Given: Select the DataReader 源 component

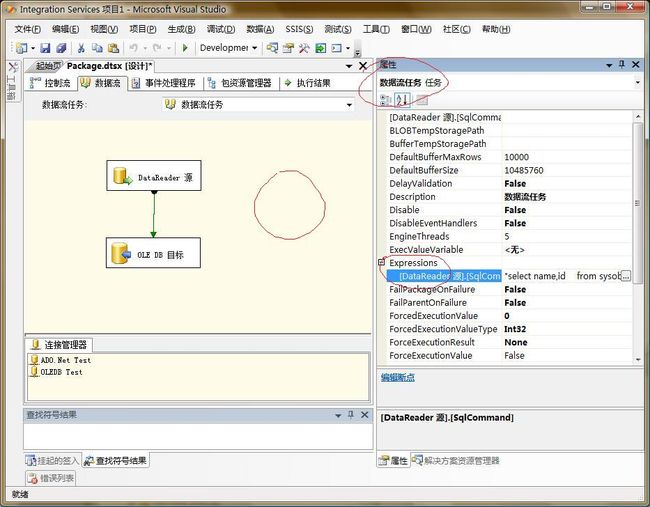Looking at the screenshot, I should 154,176.
